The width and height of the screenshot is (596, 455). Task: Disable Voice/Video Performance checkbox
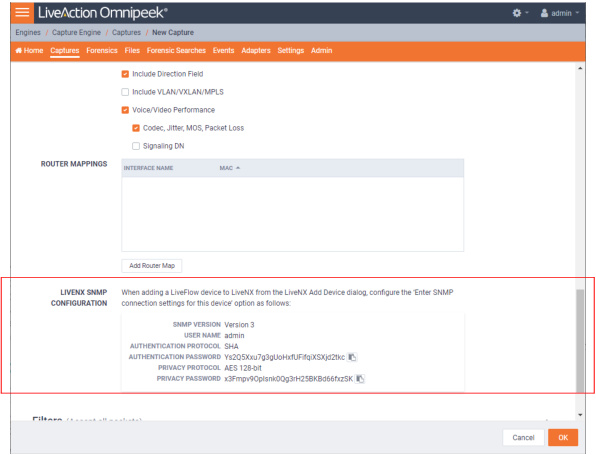point(125,110)
